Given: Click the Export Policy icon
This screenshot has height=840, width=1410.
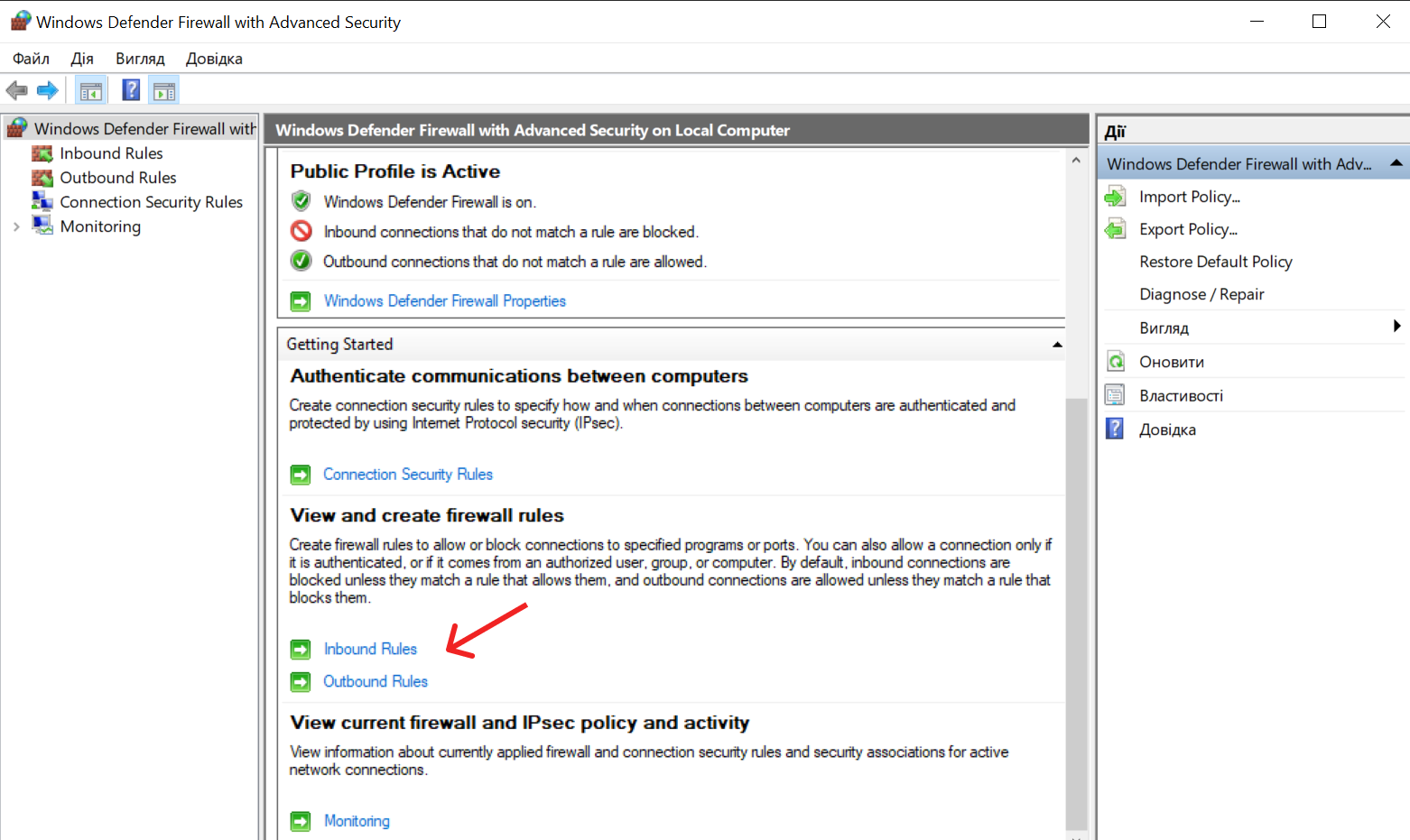Looking at the screenshot, I should (x=1116, y=229).
